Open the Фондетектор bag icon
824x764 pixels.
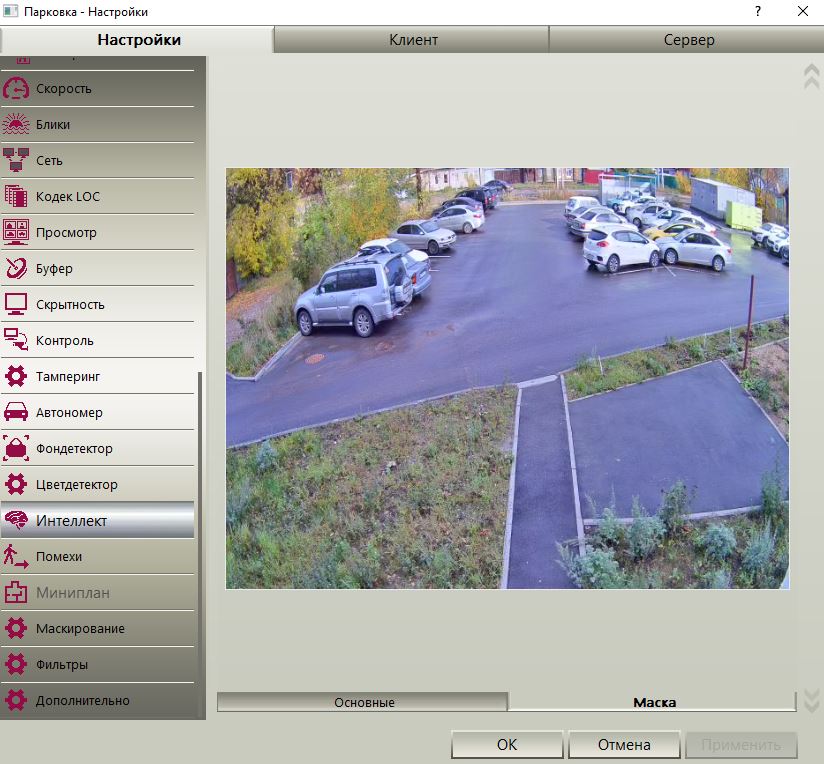16,448
